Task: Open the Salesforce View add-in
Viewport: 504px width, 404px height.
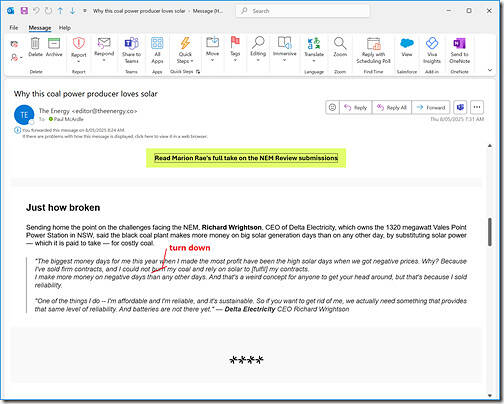Action: [x=407, y=47]
